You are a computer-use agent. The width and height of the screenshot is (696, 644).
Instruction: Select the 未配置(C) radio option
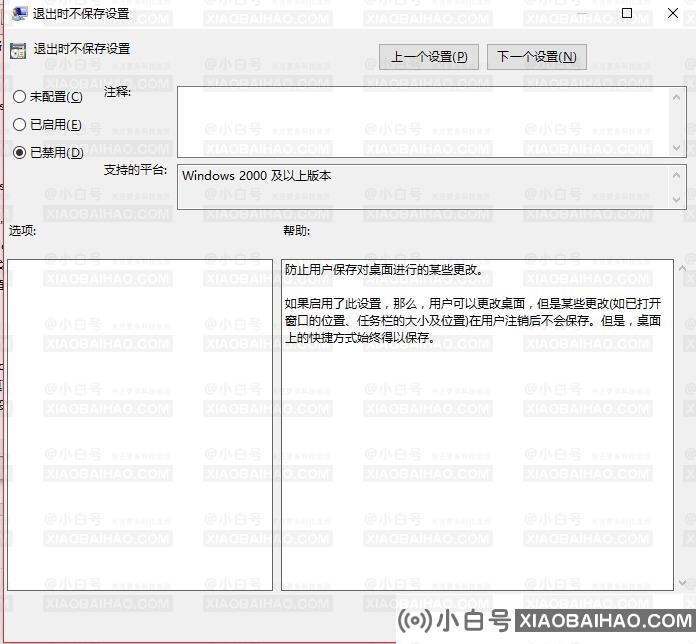48,96
